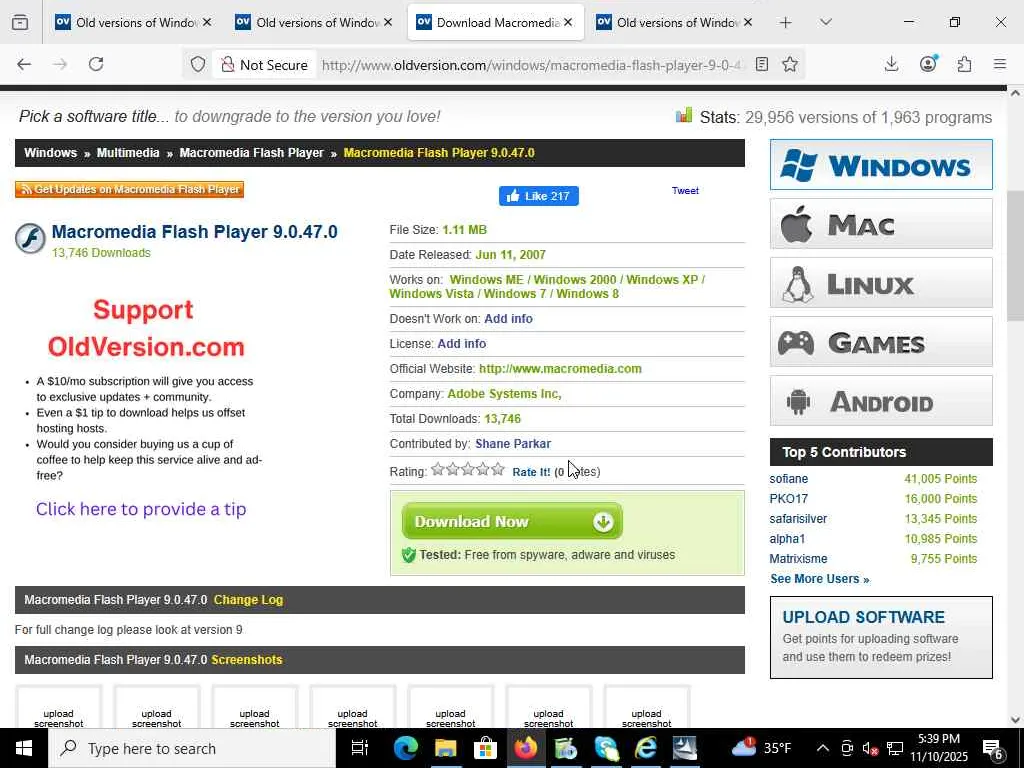Click the Windows breadcrumb link
Image resolution: width=1024 pixels, height=768 pixels.
pyautogui.click(x=50, y=153)
